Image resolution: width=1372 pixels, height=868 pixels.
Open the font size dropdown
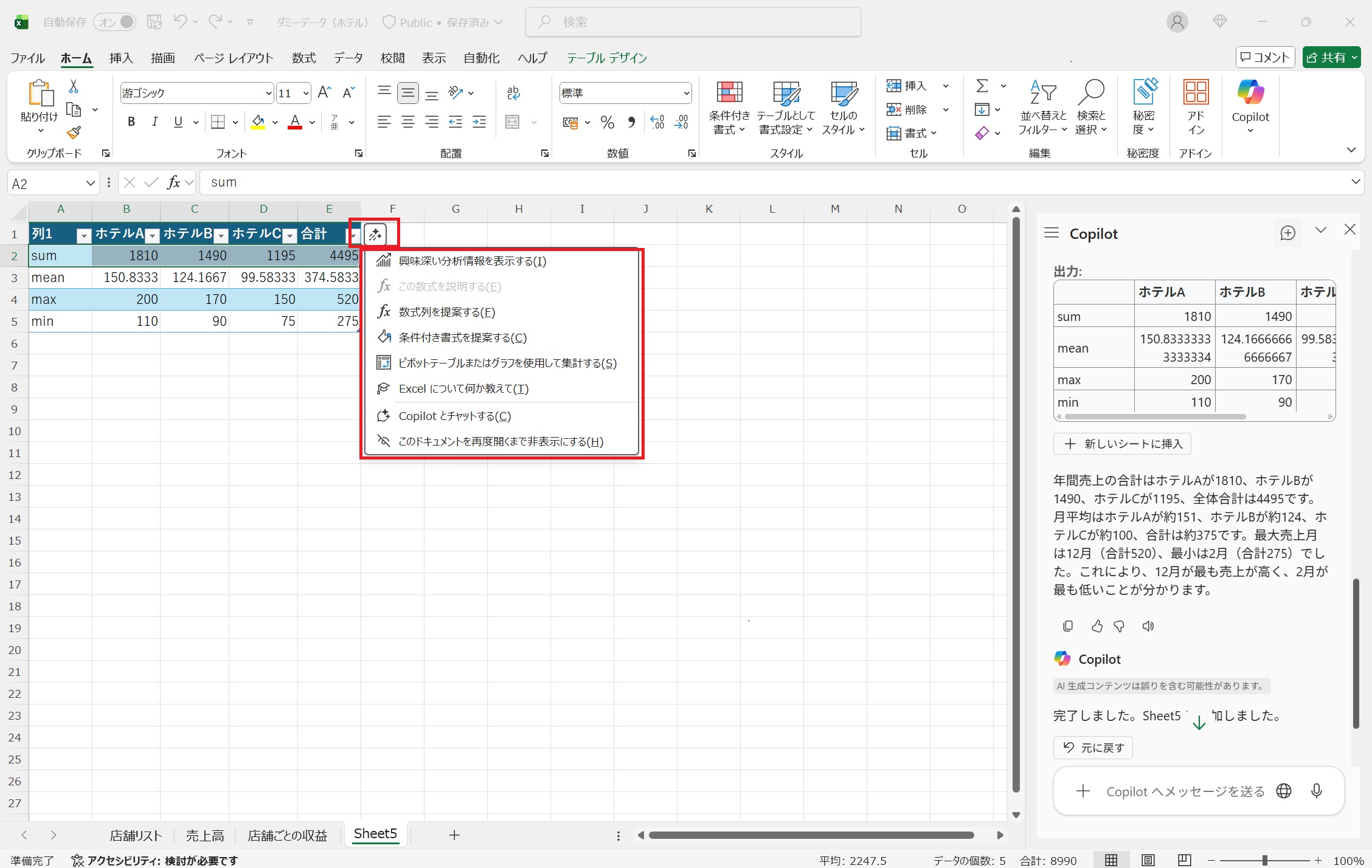pos(305,93)
